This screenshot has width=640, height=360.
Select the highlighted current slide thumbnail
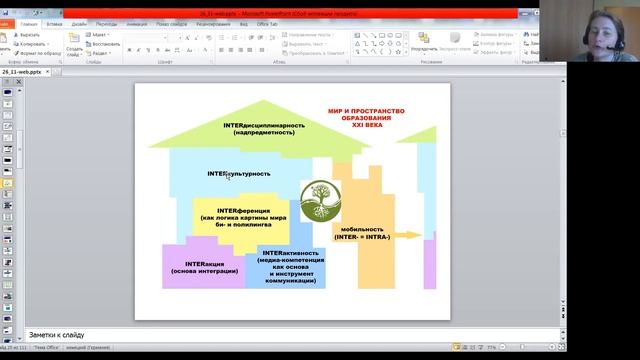(7, 183)
